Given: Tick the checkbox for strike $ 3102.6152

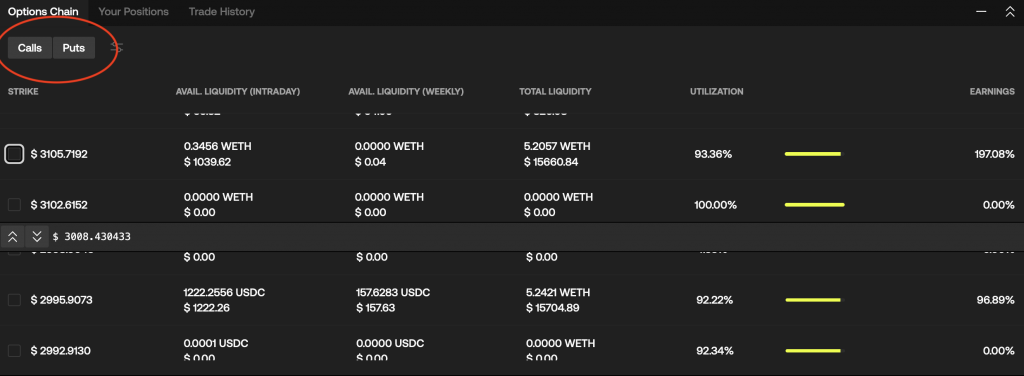Looking at the screenshot, I should pos(14,205).
